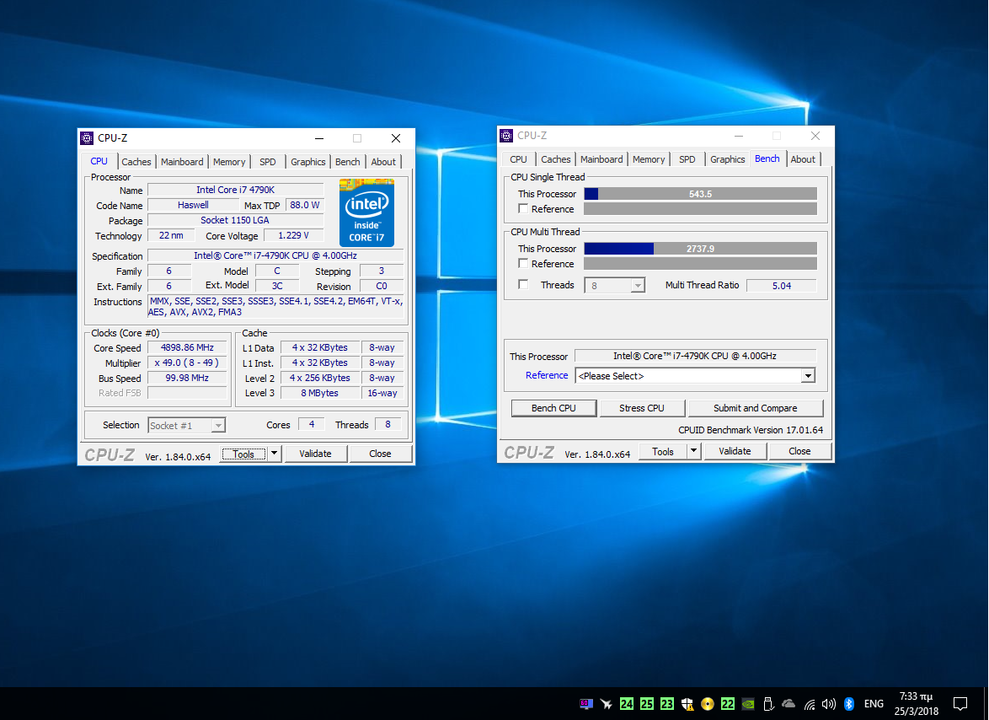This screenshot has height=720, width=989.
Task: Open the OneDrive cloud tray icon
Action: [788, 704]
